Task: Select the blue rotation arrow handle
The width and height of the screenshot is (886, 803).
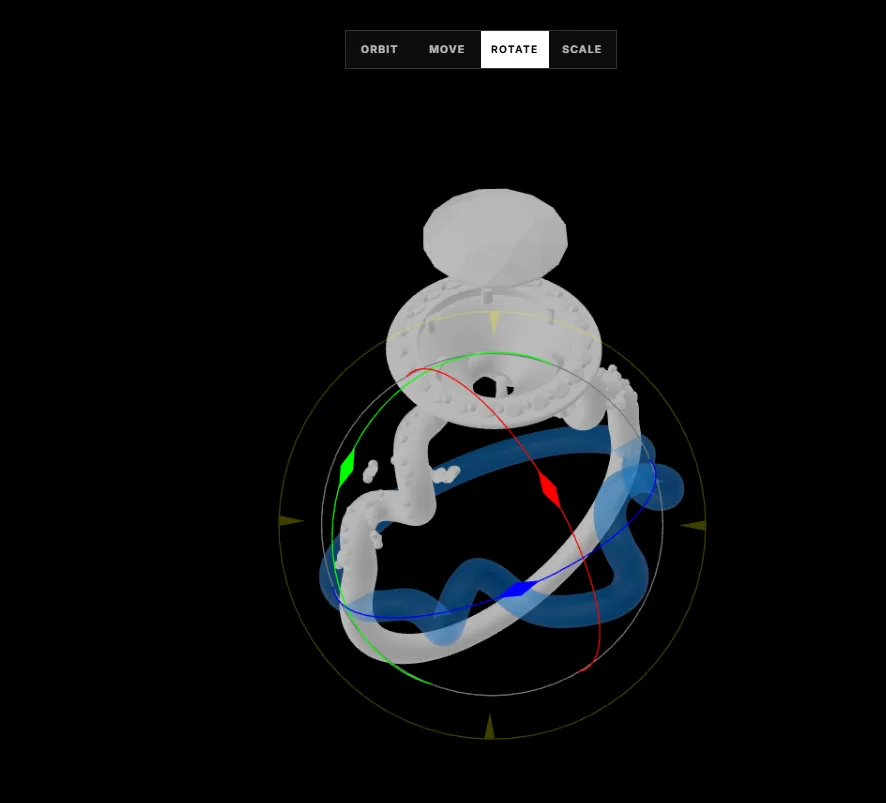Action: [x=516, y=590]
